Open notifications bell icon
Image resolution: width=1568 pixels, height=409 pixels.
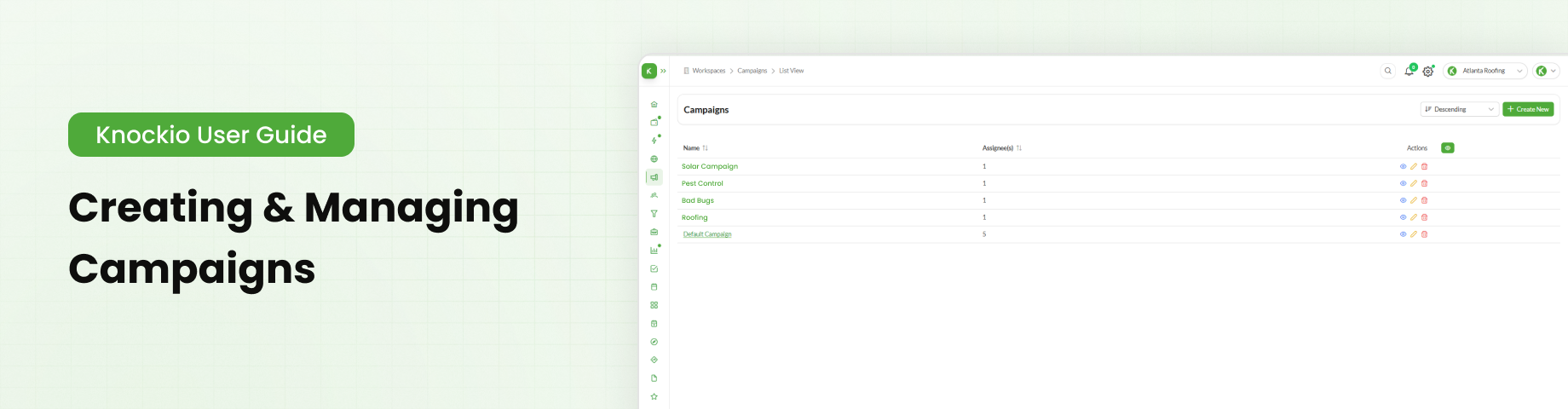(x=1409, y=71)
